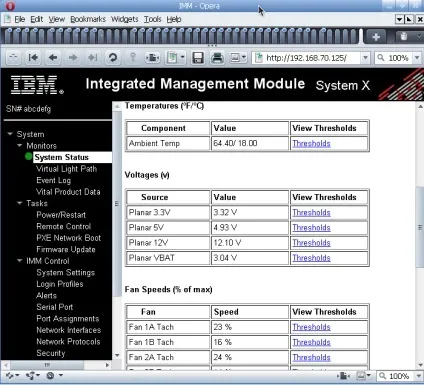Click the view mode screen icon
This screenshot has width=424, height=385.
click(235, 58)
